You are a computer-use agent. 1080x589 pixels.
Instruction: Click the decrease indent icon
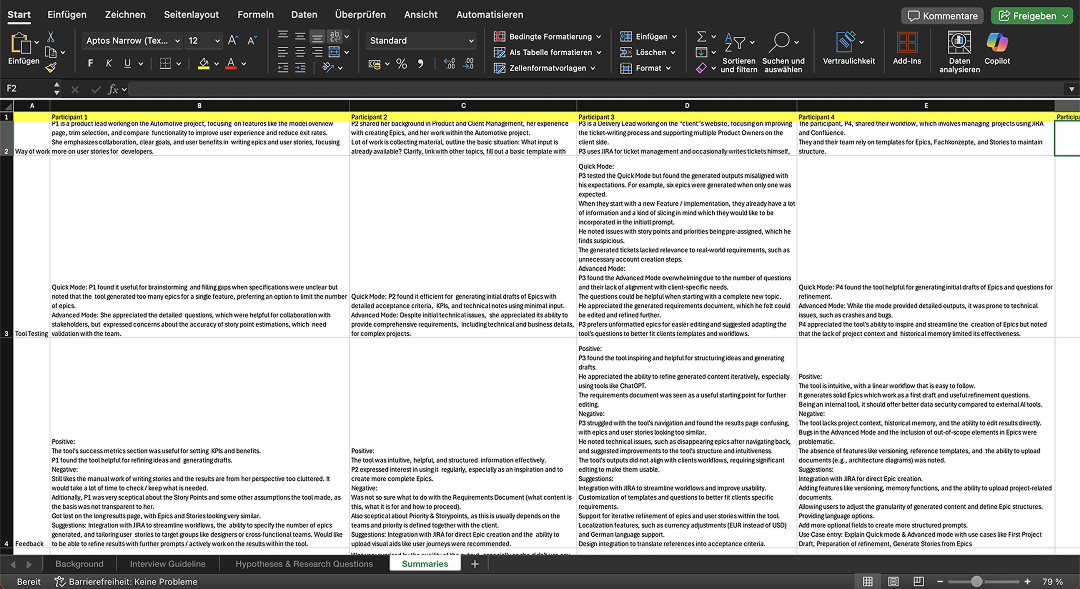pos(283,68)
